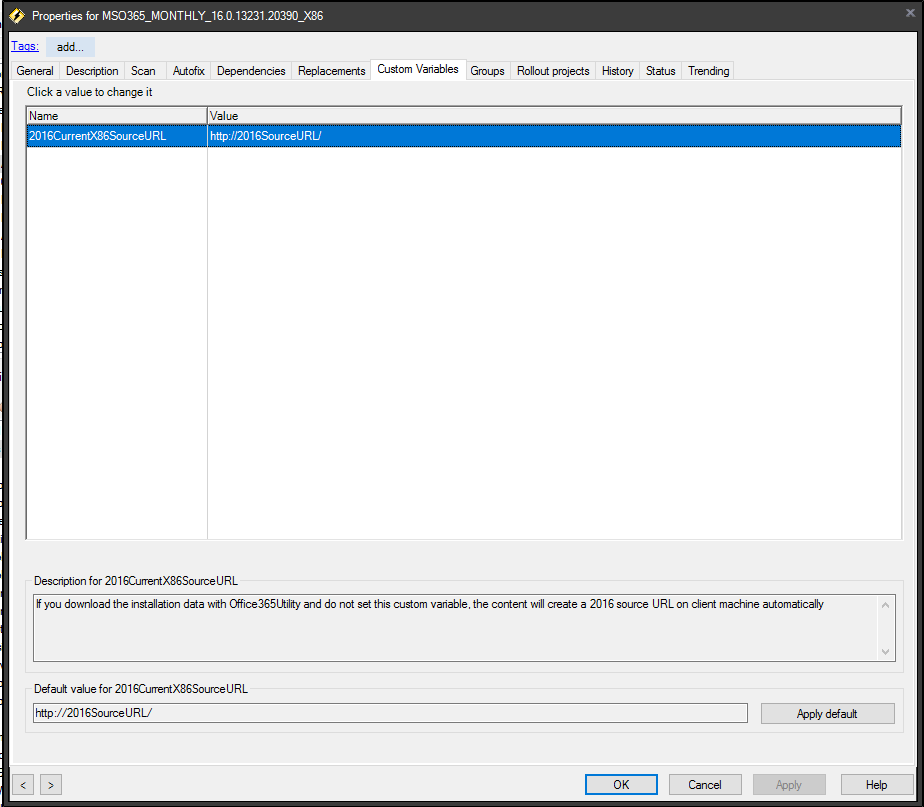Image resolution: width=924 pixels, height=807 pixels.
Task: Open the Tags link
Action: (24, 46)
